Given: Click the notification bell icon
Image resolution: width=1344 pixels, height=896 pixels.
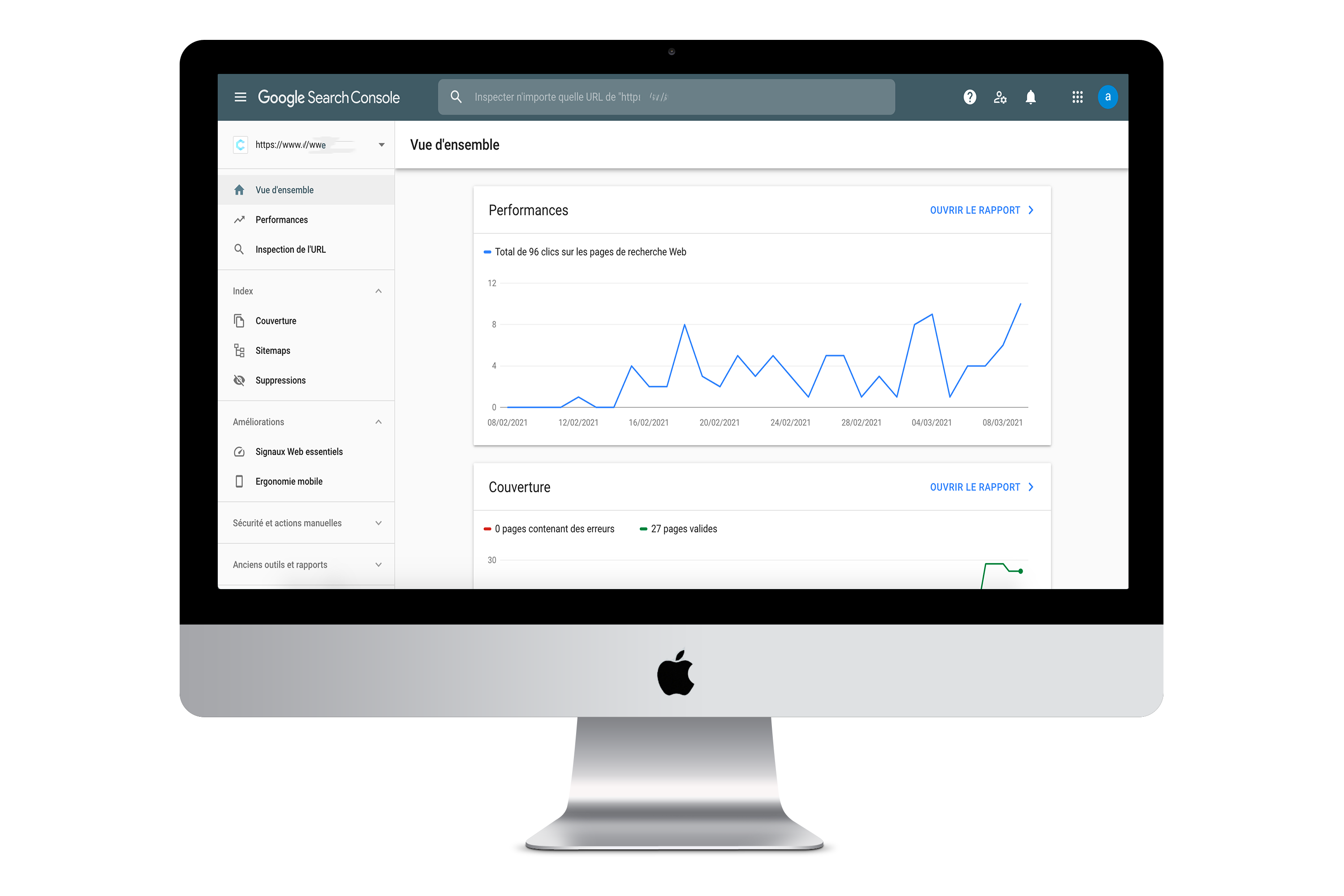Looking at the screenshot, I should point(1033,97).
